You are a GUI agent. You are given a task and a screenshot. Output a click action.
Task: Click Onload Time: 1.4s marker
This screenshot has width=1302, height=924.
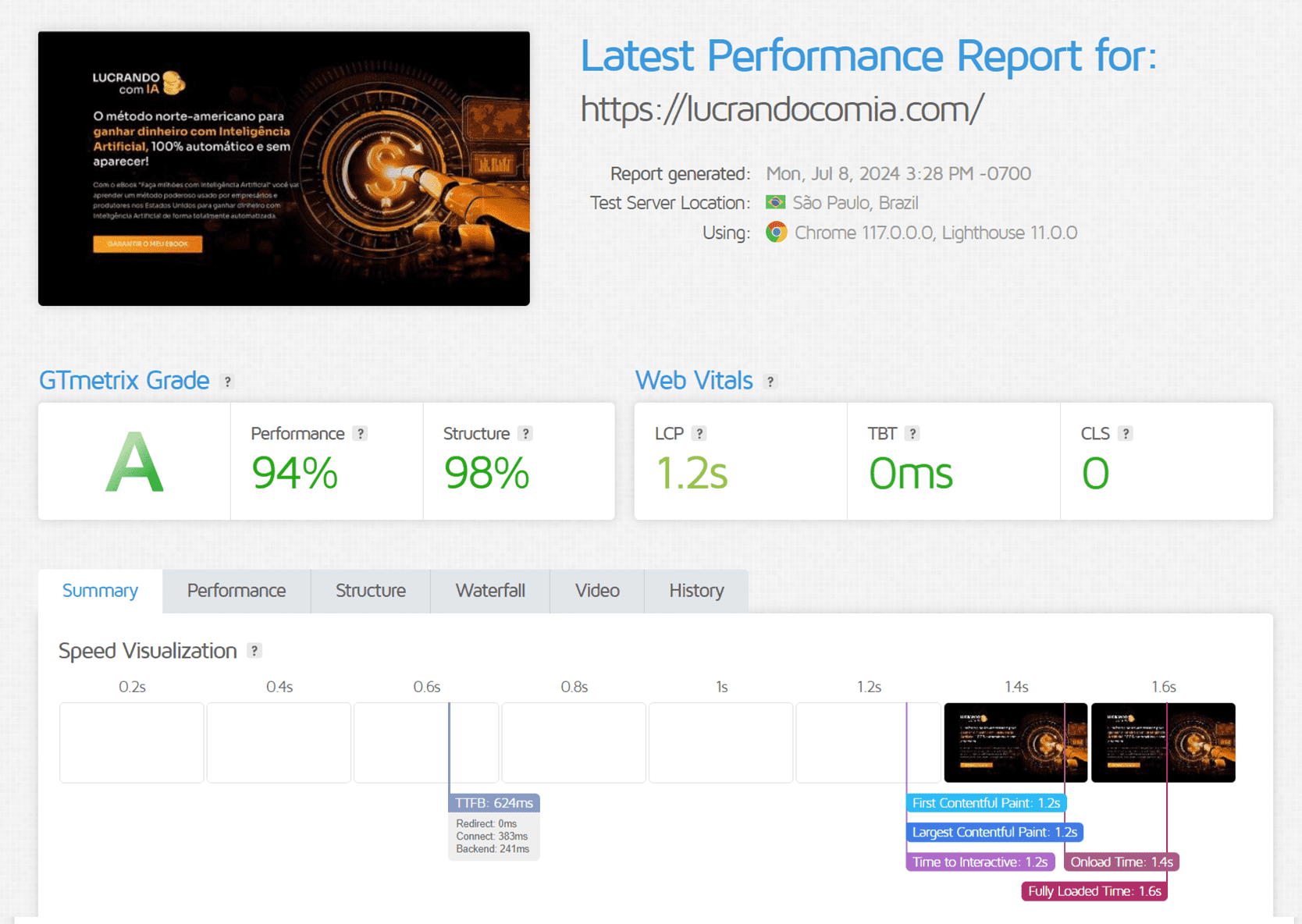coord(1122,862)
